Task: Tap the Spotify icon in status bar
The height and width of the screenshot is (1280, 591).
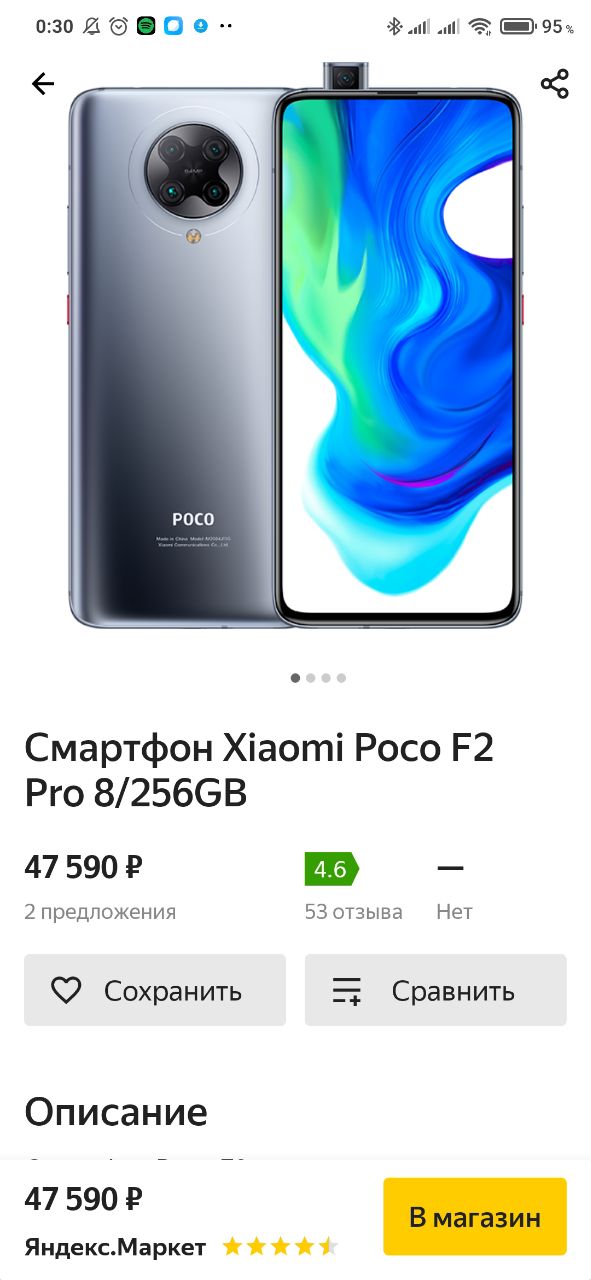Action: [x=146, y=27]
